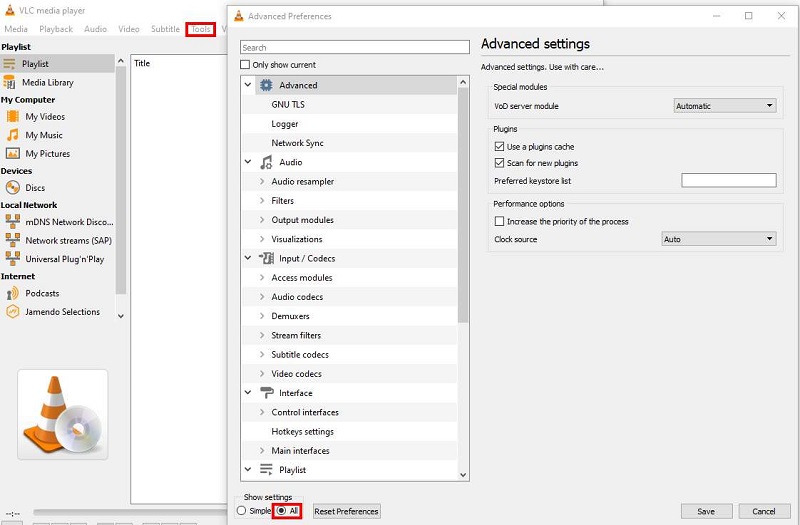800x525 pixels.
Task: Enable Increase the priority of the process
Action: [x=499, y=221]
